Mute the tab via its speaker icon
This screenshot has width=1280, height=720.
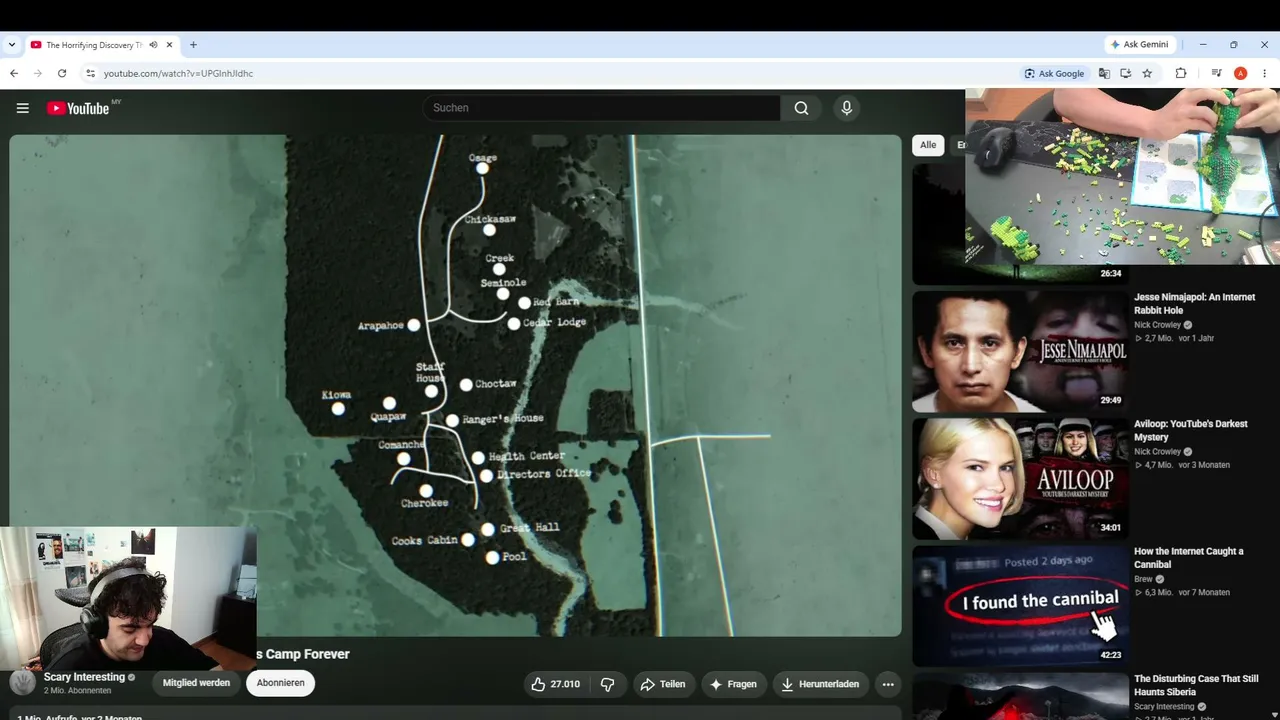pos(154,45)
